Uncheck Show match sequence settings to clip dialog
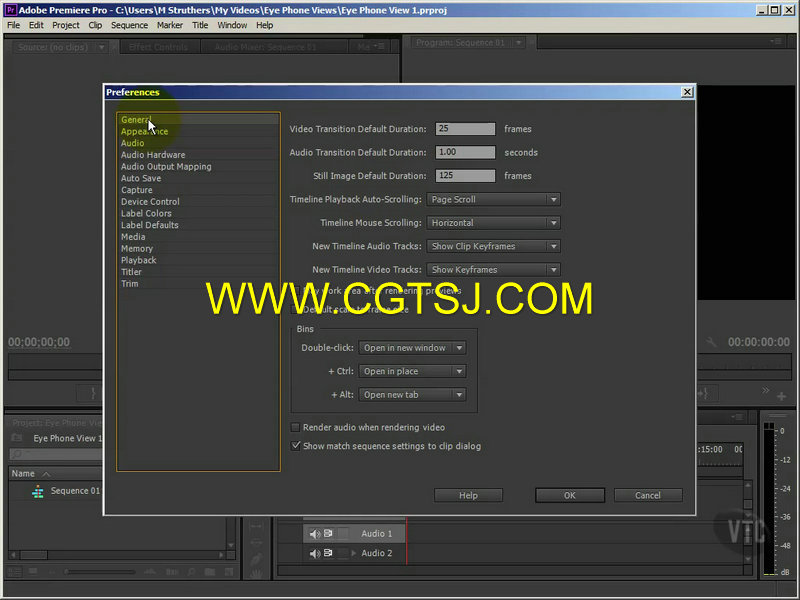The image size is (800, 600). pyautogui.click(x=295, y=445)
